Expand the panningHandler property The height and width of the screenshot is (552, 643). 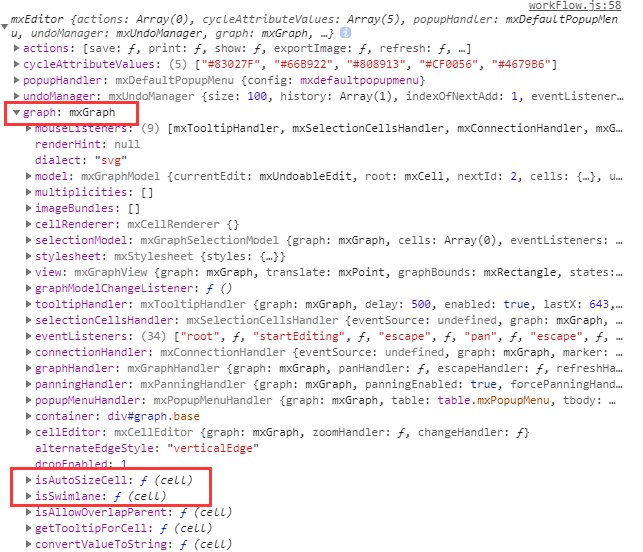point(28,384)
